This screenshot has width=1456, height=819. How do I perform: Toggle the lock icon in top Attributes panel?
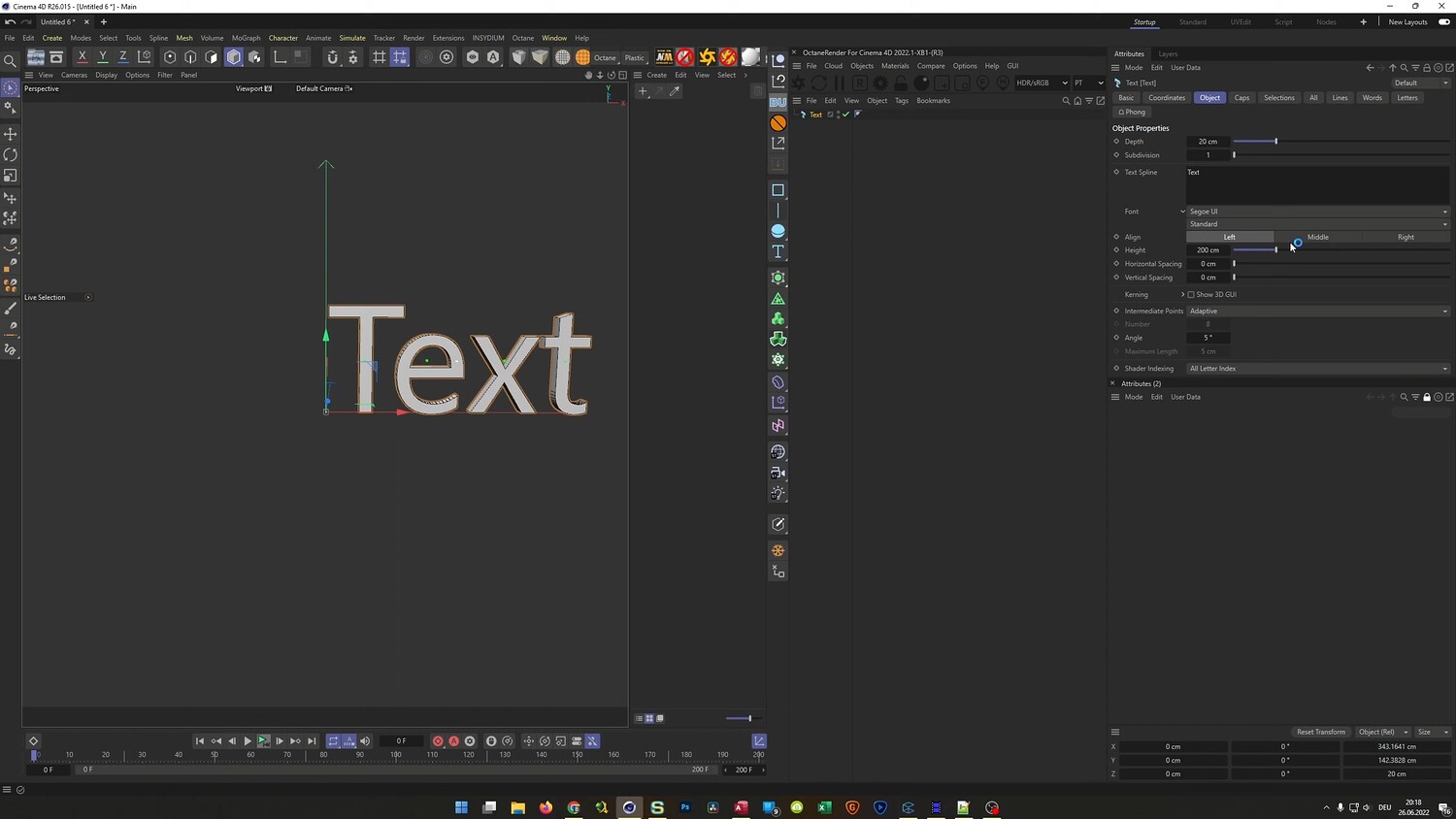tap(1427, 68)
